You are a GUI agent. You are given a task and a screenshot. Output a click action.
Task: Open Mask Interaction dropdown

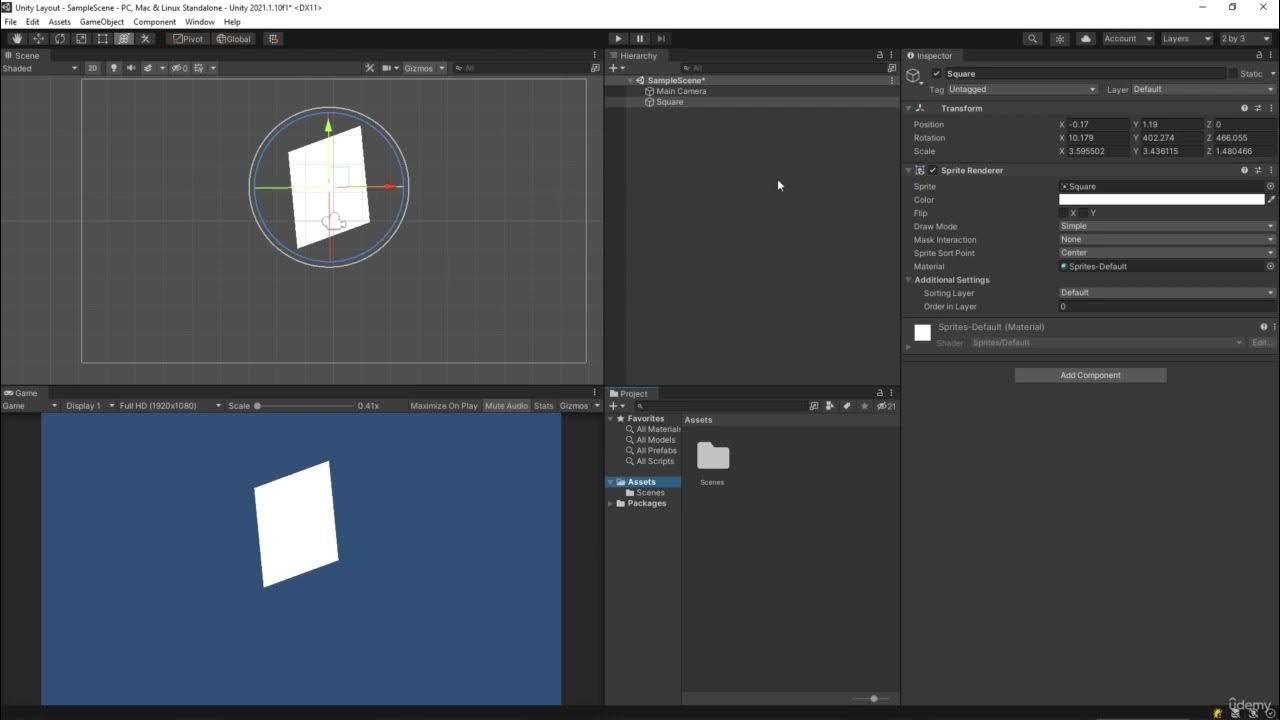pos(1167,240)
